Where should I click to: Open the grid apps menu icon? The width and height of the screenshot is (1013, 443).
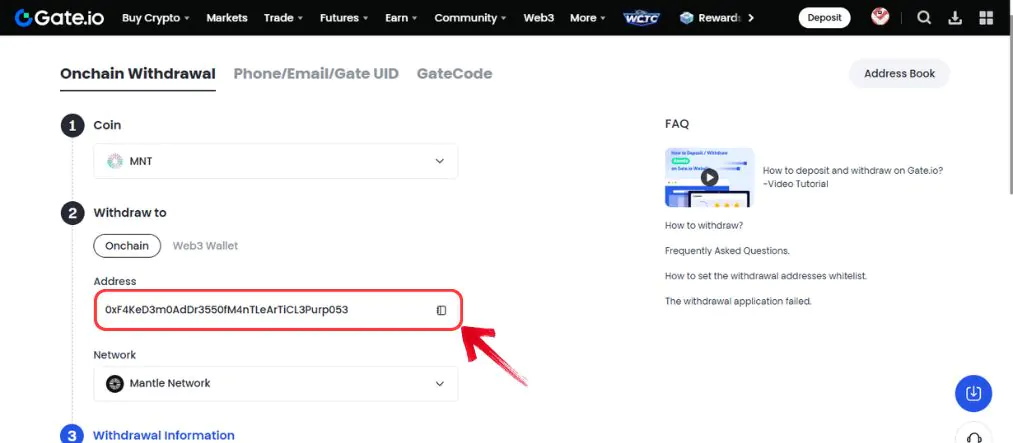click(986, 18)
